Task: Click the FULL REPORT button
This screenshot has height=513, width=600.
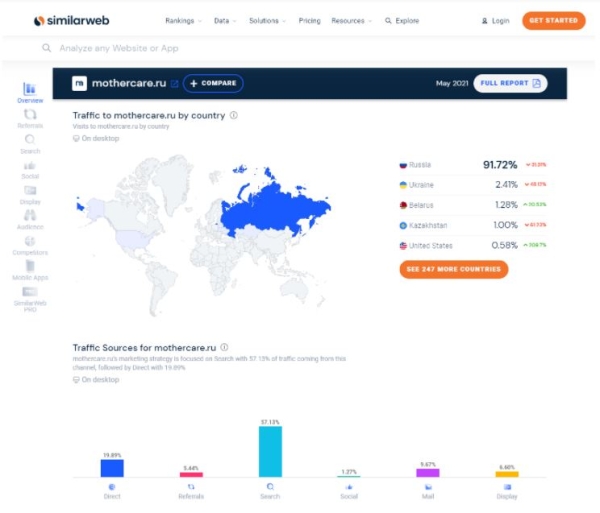Action: [510, 83]
